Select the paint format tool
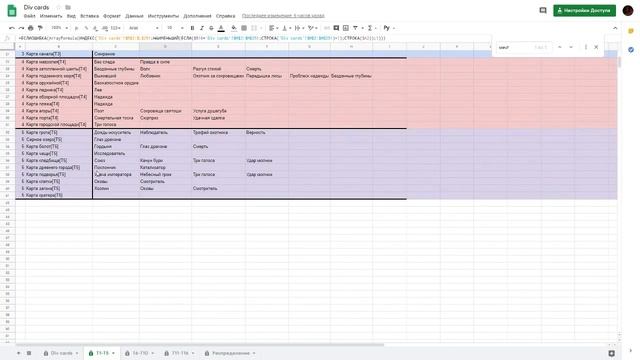 click(x=40, y=28)
